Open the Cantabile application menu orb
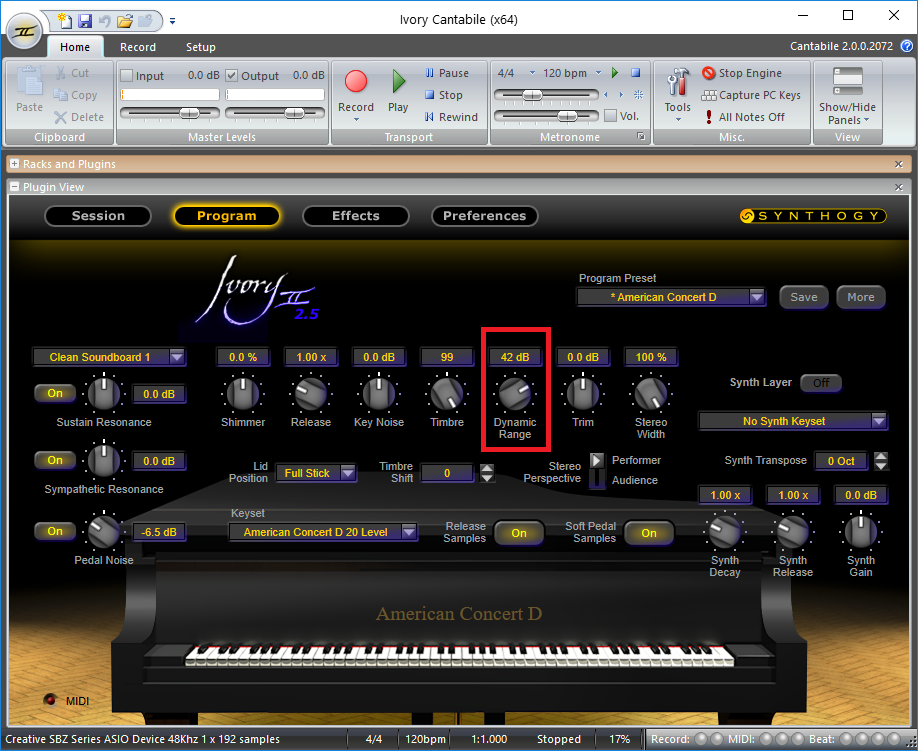The width and height of the screenshot is (918, 751). point(24,32)
